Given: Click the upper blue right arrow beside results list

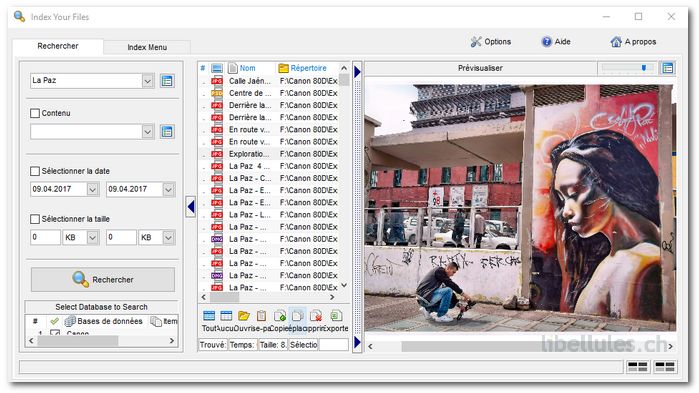Looking at the screenshot, I should point(357,71).
